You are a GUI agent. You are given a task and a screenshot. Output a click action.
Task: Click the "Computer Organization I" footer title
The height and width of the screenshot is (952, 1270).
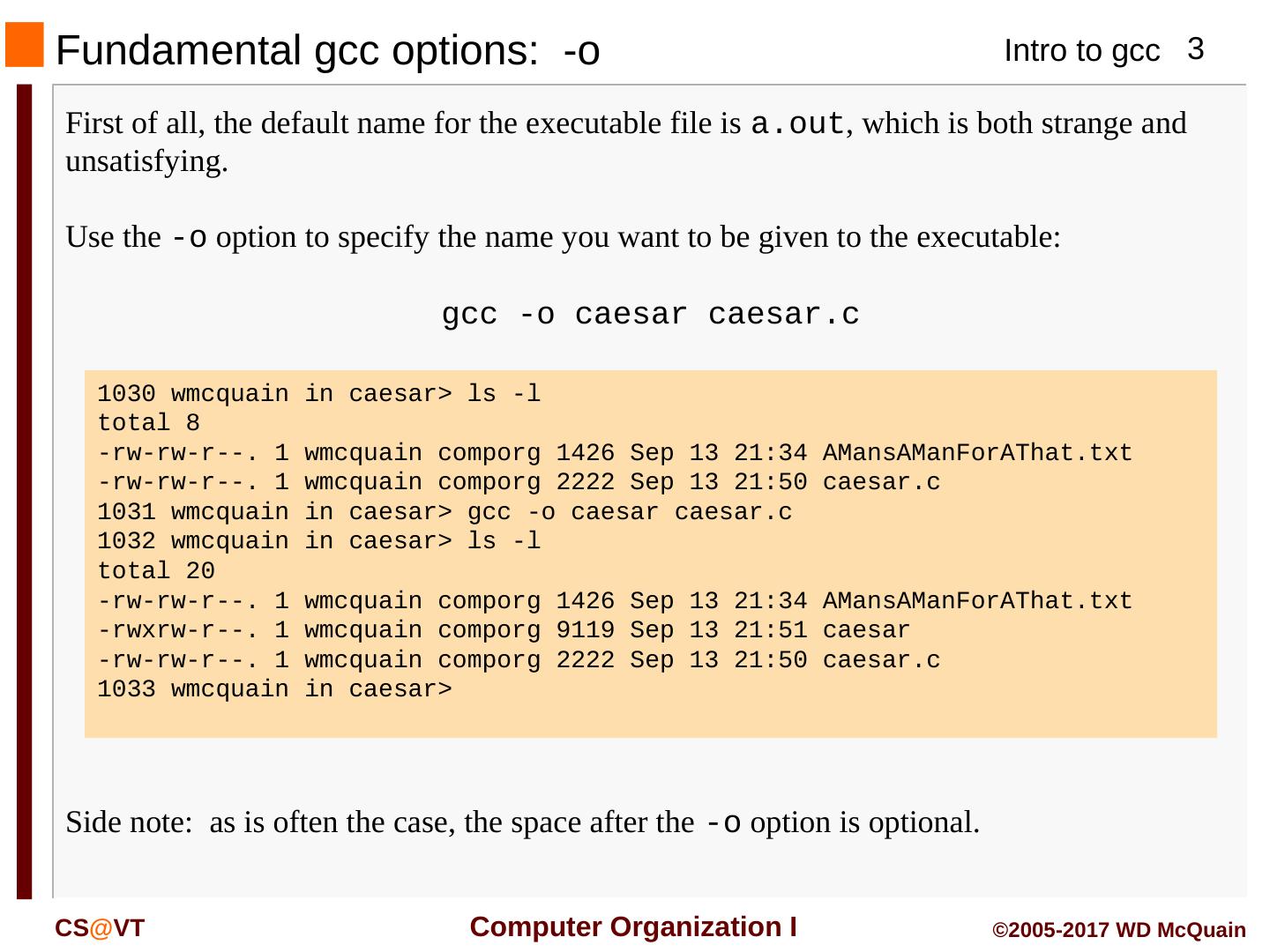click(x=633, y=927)
